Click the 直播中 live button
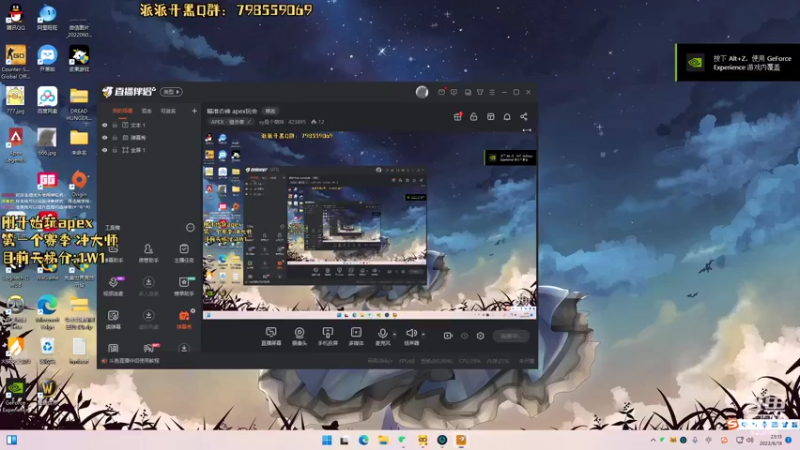 (511, 336)
